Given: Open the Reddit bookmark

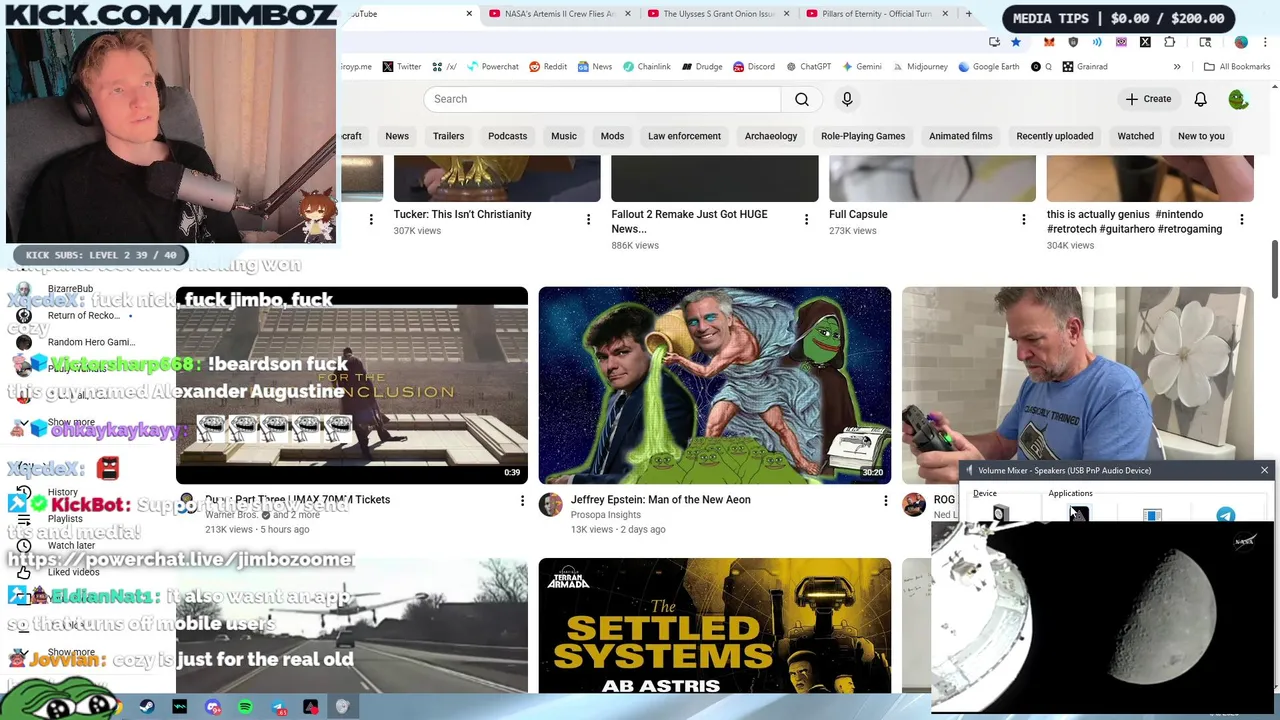Looking at the screenshot, I should [x=548, y=67].
